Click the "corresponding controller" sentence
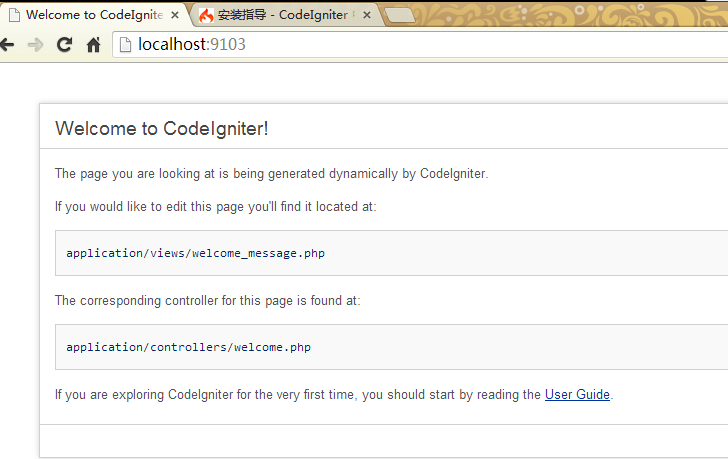Screen dimensions: 728x459 207,300
